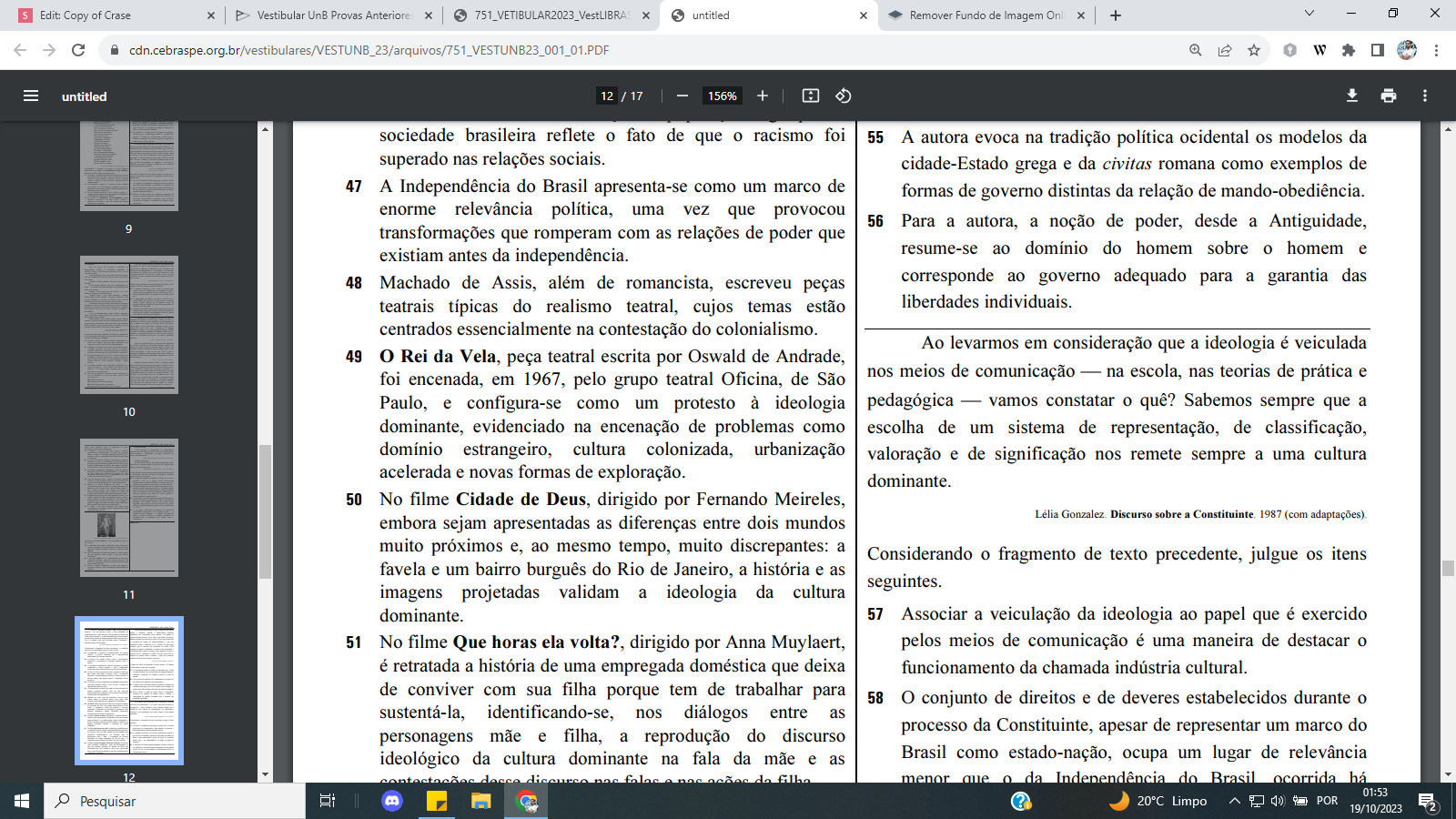The width and height of the screenshot is (1456, 819).
Task: Share this page icon
Action: click(x=1225, y=50)
